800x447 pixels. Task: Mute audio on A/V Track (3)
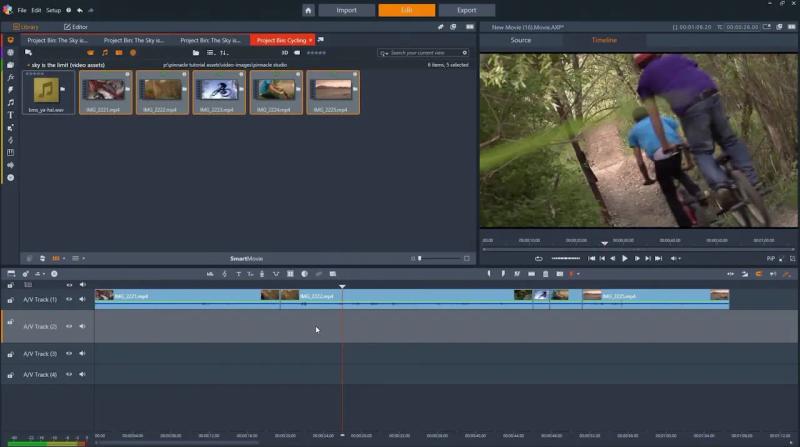point(82,354)
